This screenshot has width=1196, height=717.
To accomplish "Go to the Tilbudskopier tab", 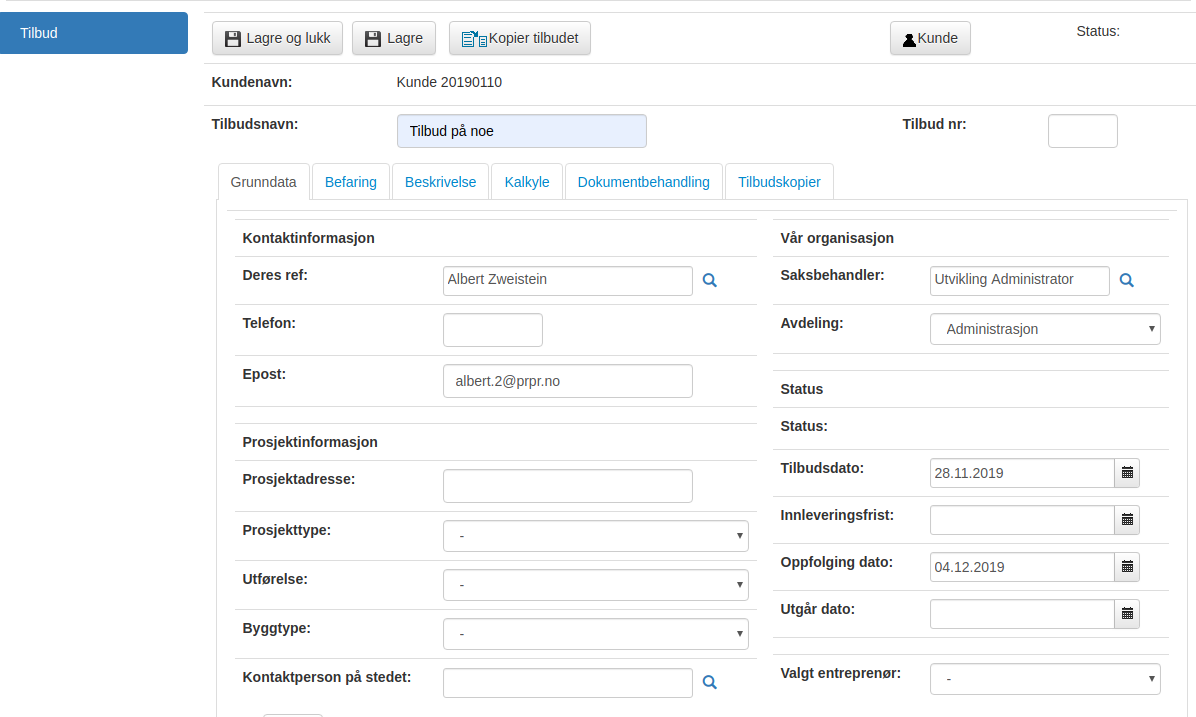I will pos(780,182).
